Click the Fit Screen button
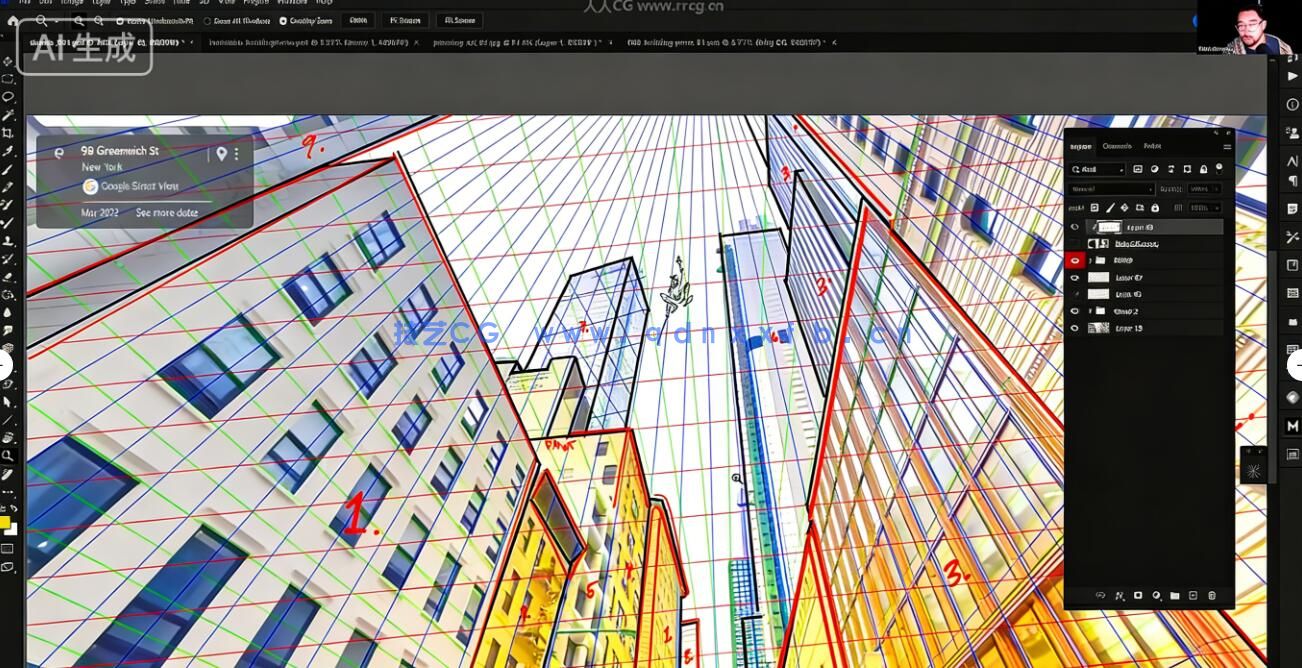This screenshot has height=668, width=1302. 405,20
